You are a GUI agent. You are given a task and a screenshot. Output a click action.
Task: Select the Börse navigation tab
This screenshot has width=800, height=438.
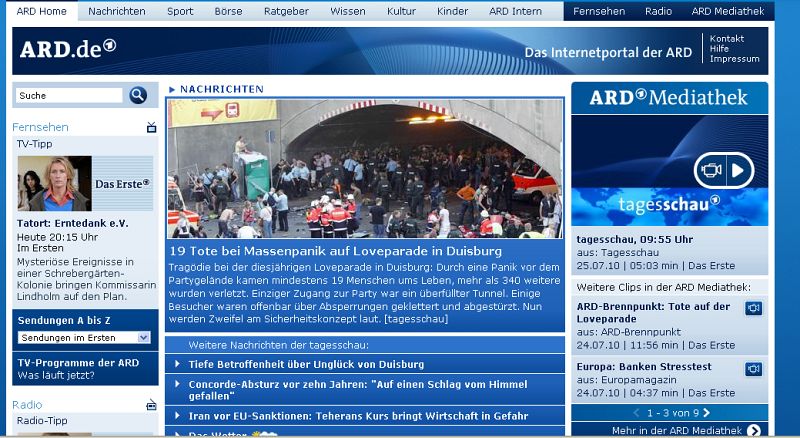coord(228,11)
